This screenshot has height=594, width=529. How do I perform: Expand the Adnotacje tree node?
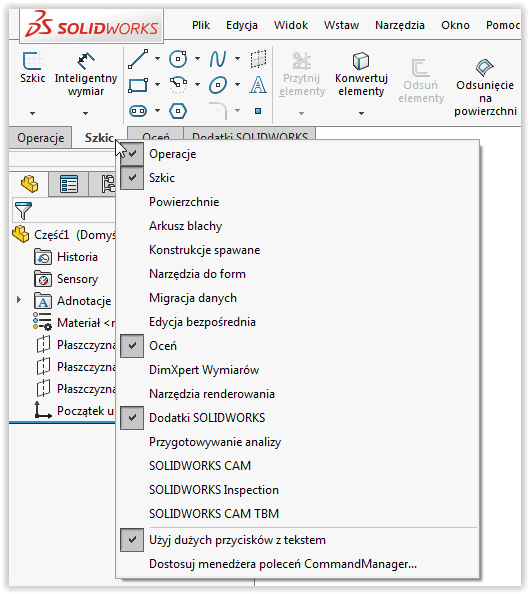pos(19,300)
